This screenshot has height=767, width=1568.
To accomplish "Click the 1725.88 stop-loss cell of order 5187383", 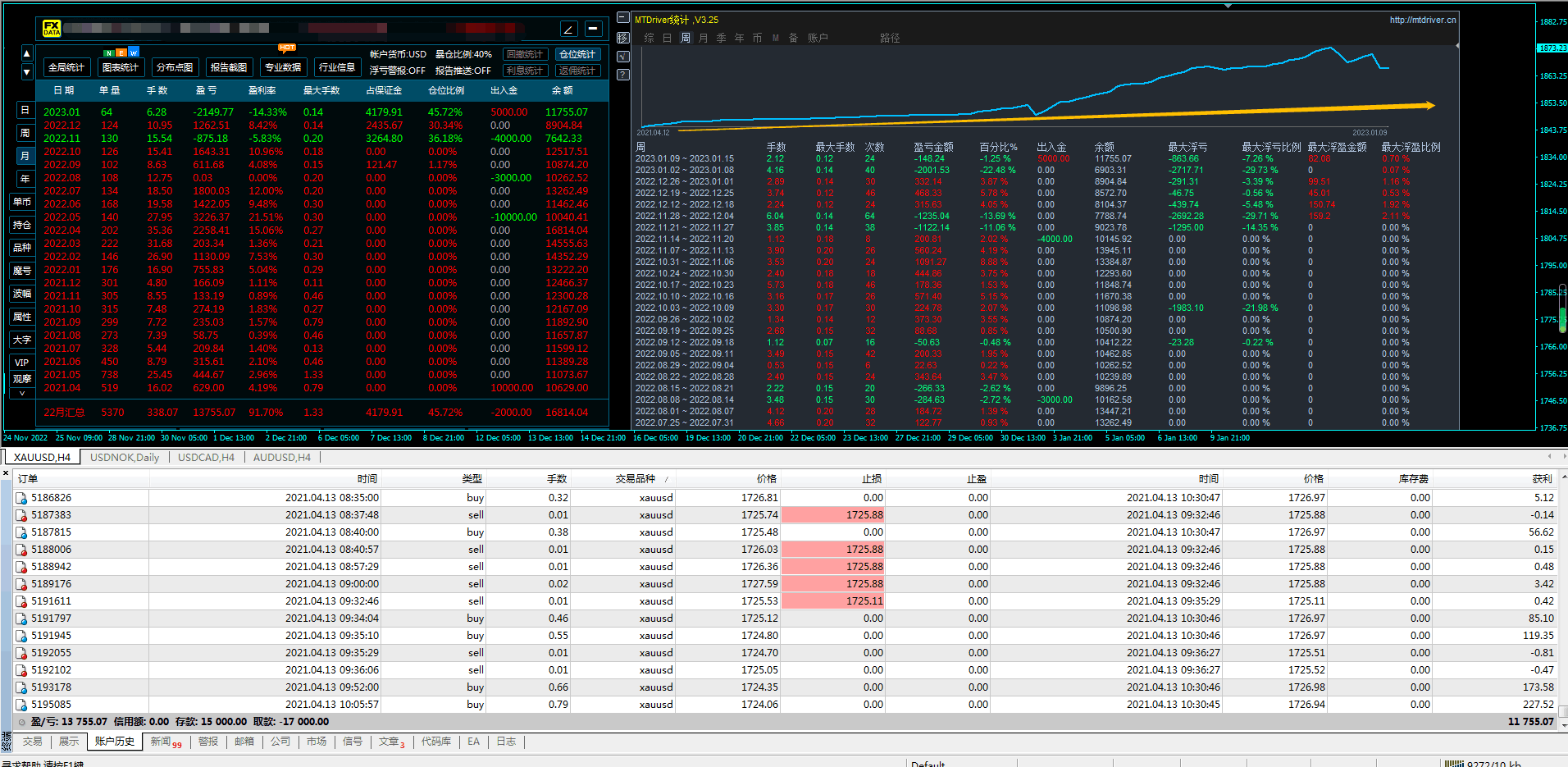I will (833, 515).
